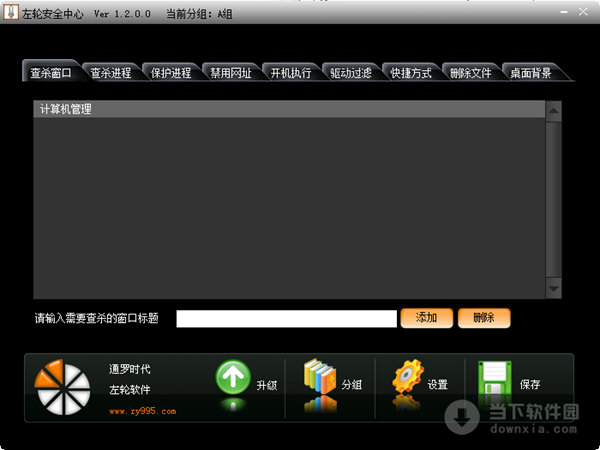This screenshot has height=450, width=600.
Task: Click the 保存 label
Action: (x=530, y=385)
